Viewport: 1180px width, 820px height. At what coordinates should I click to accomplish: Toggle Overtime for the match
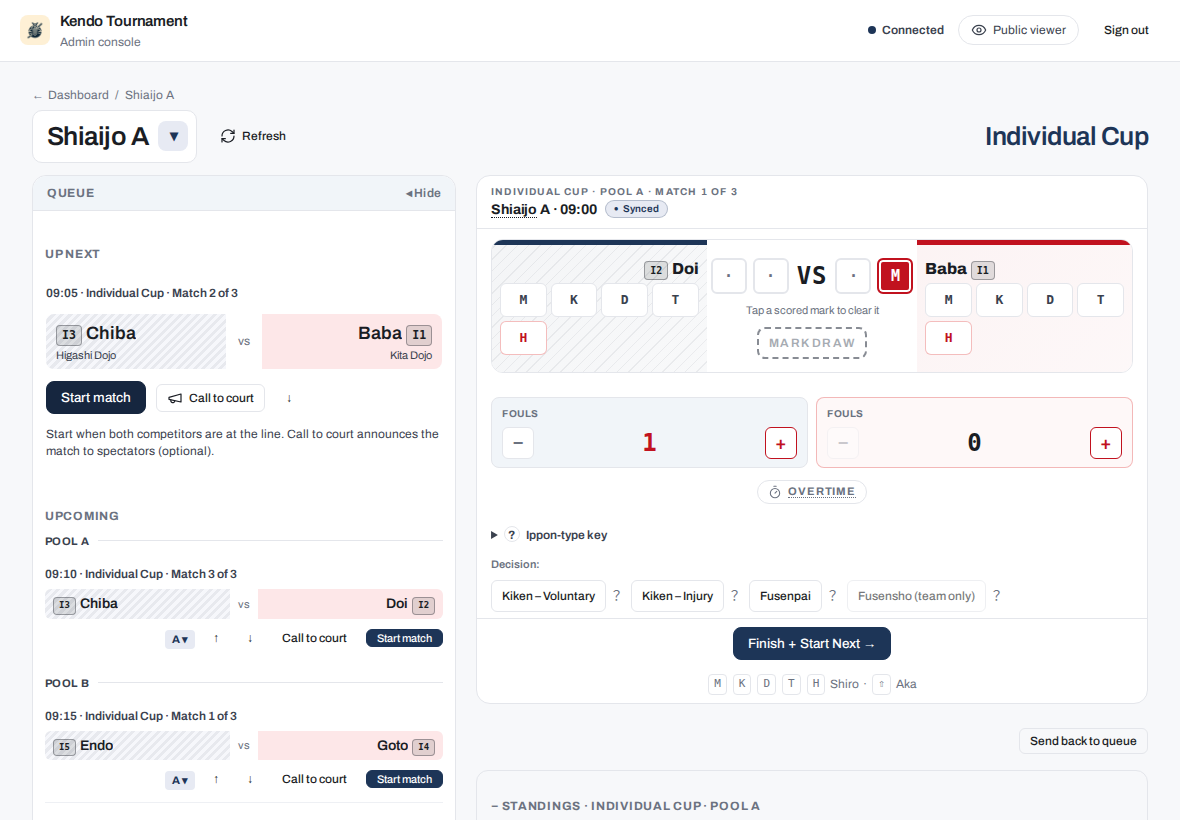pyautogui.click(x=812, y=492)
